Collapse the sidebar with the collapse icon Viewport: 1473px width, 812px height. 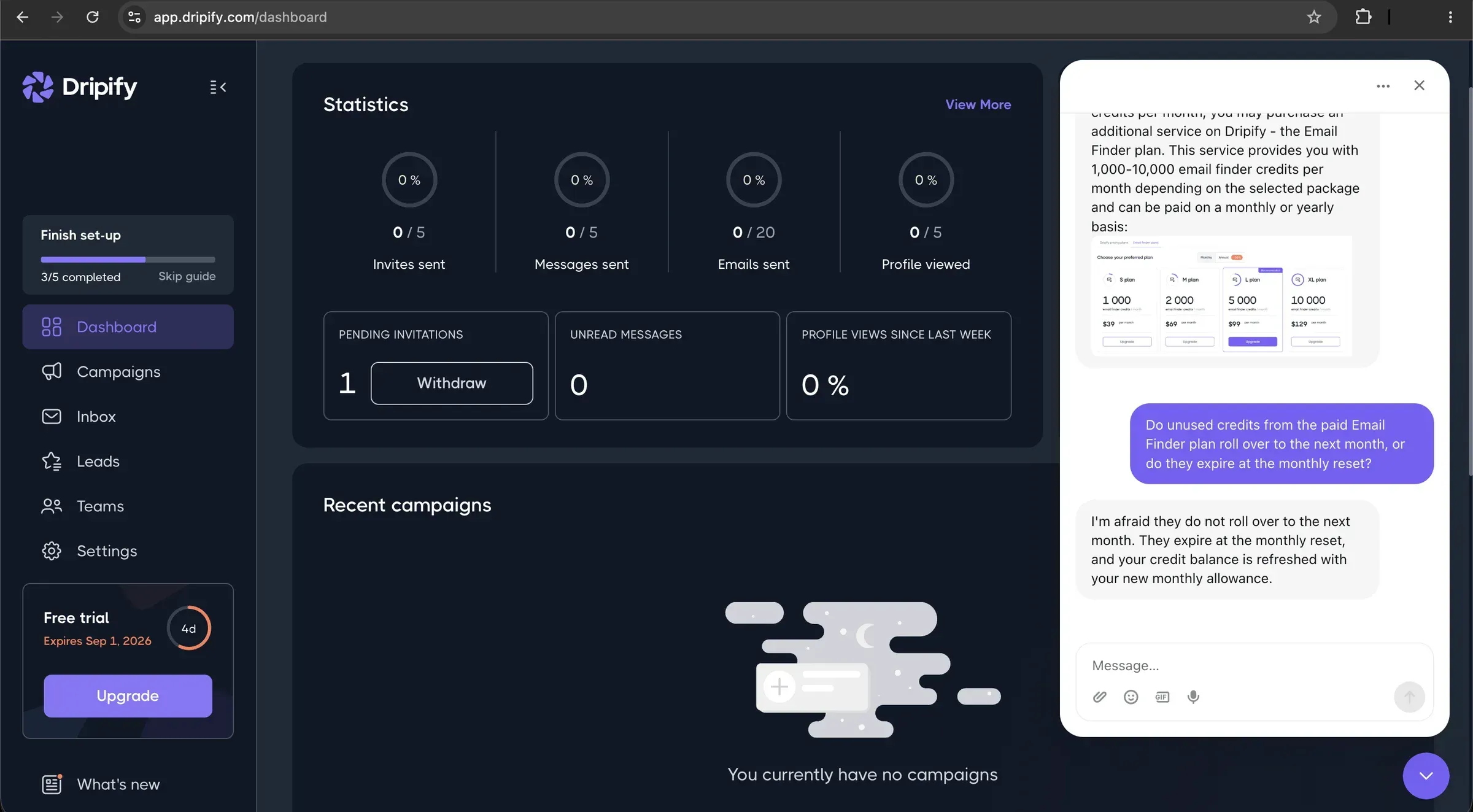[x=218, y=87]
